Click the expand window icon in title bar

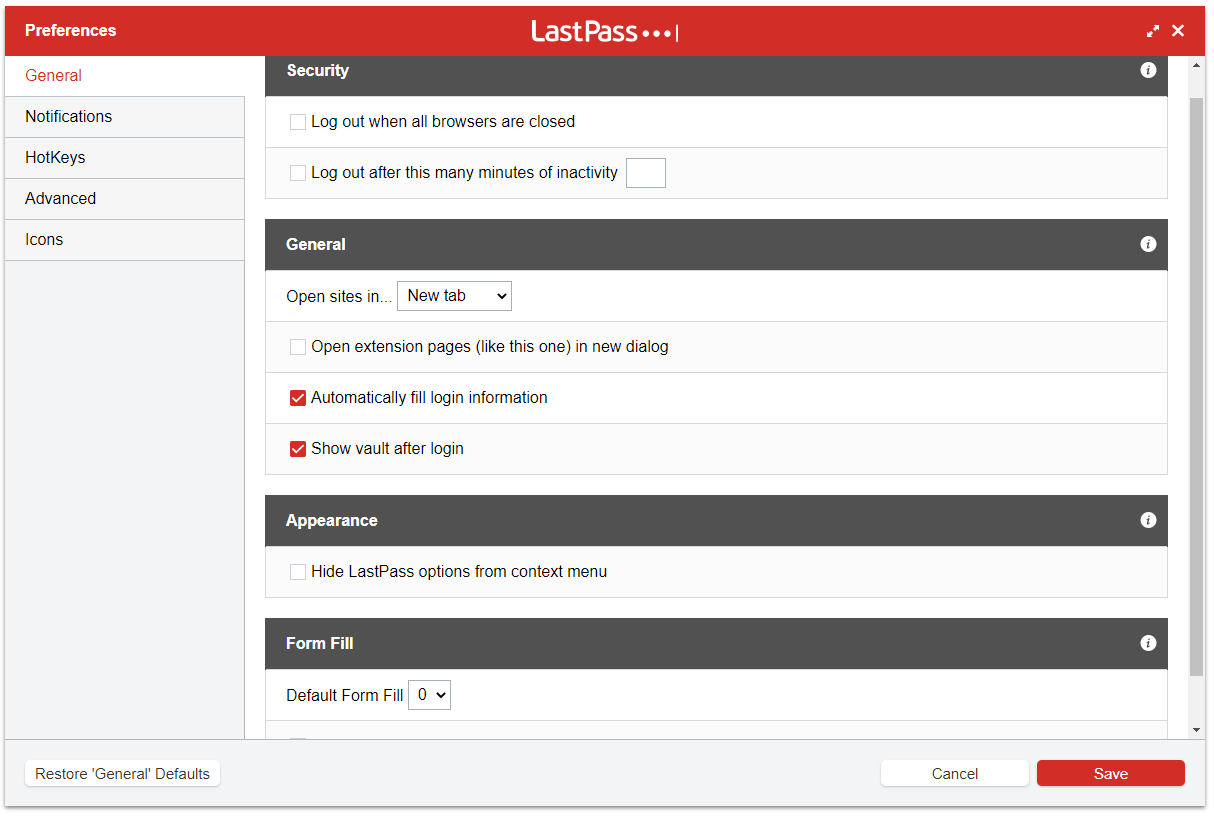pyautogui.click(x=1152, y=30)
